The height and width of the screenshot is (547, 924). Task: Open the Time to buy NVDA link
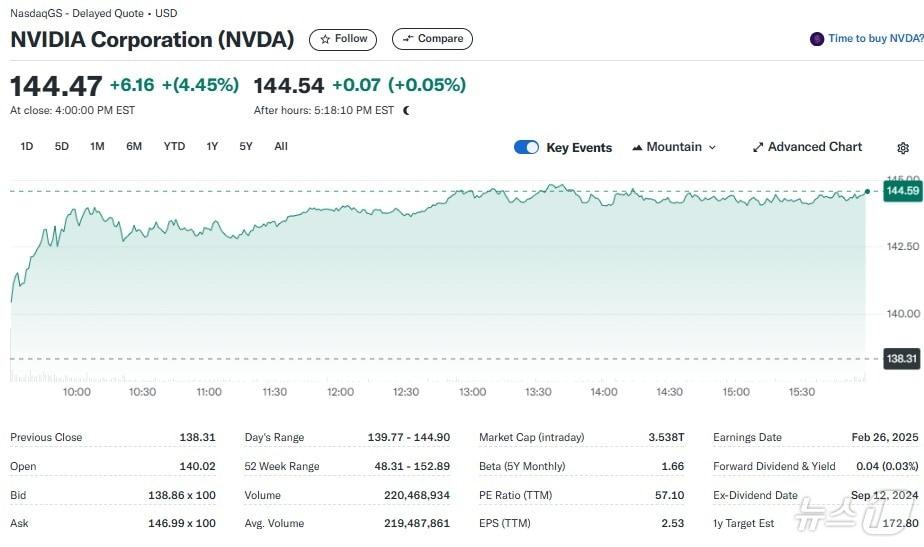pos(875,39)
